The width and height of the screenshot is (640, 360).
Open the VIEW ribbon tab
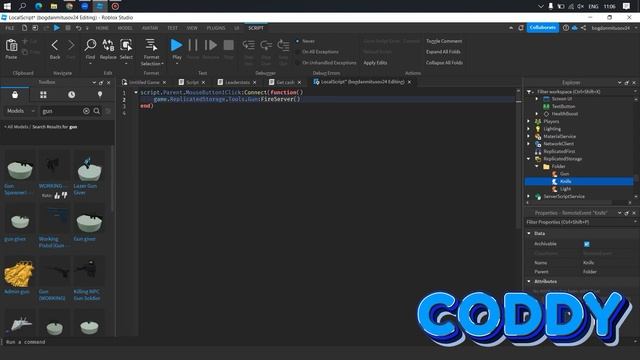pyautogui.click(x=192, y=28)
